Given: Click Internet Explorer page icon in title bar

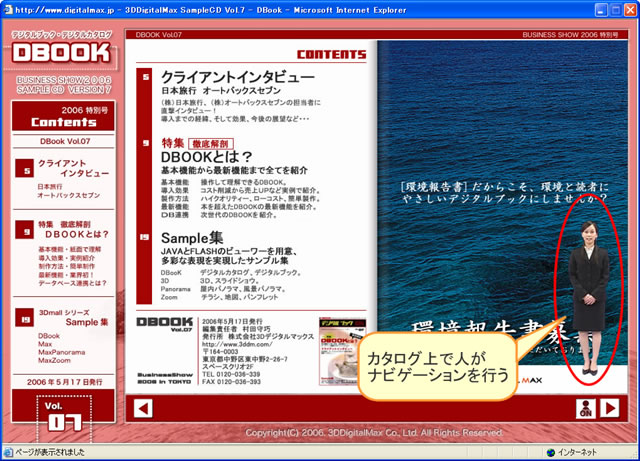Looking at the screenshot, I should pyautogui.click(x=7, y=10).
